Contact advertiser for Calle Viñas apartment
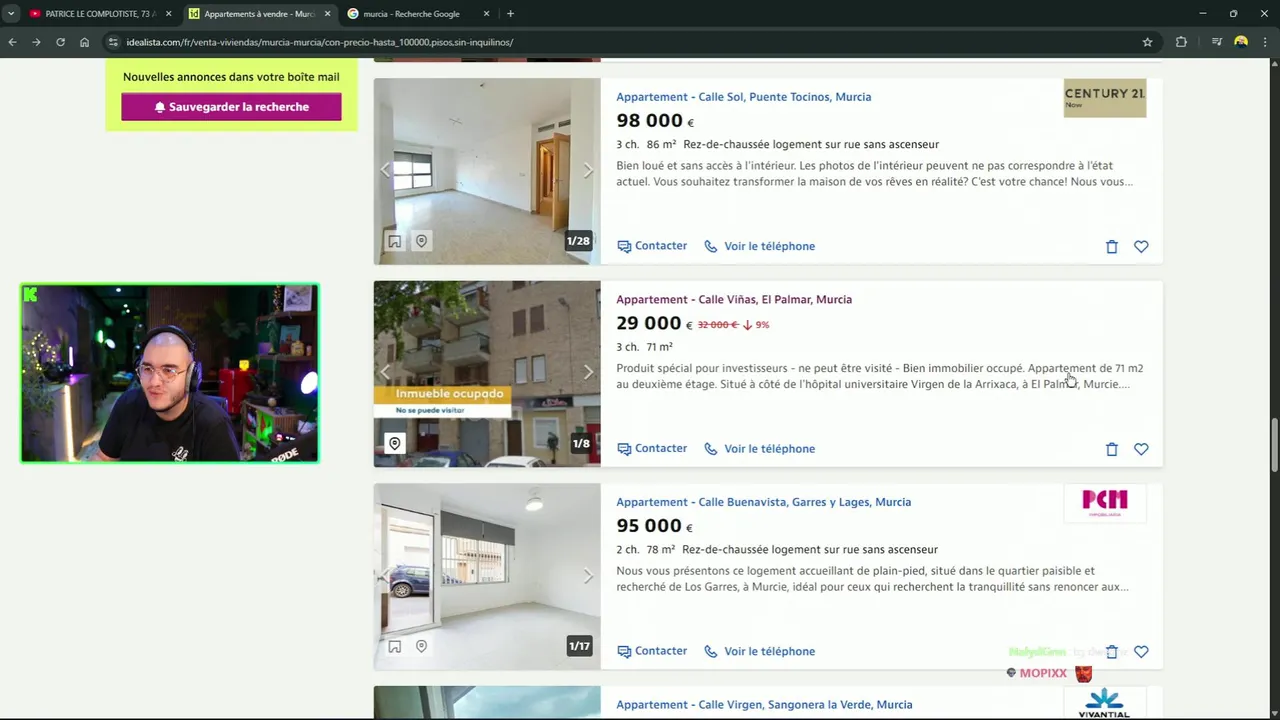1280x720 pixels. point(652,449)
